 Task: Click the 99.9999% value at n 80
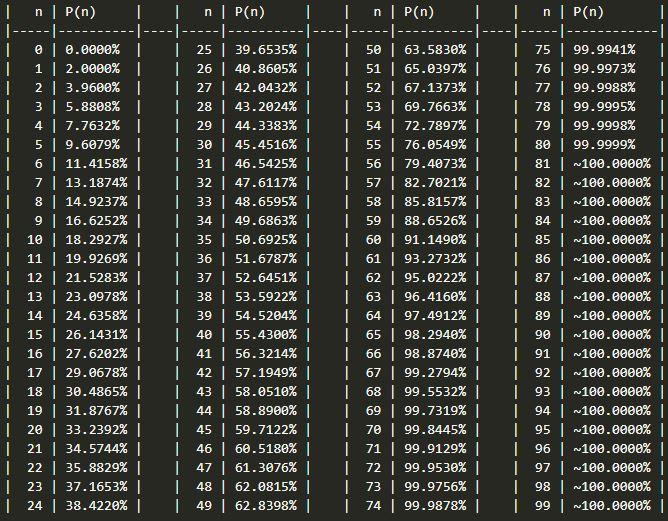604,144
